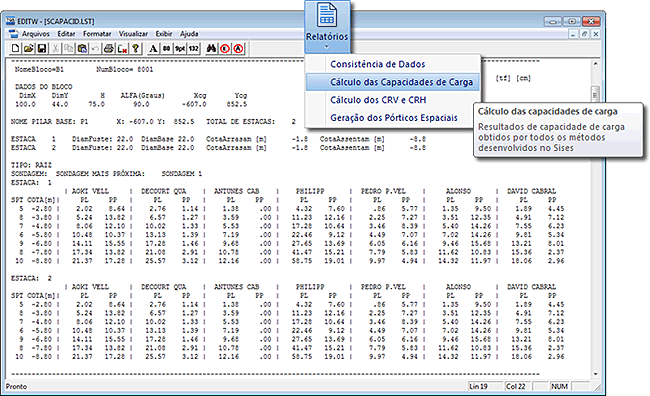The height and width of the screenshot is (396, 650).
Task: Click the vertical scrollbar thumb
Action: click(x=595, y=95)
